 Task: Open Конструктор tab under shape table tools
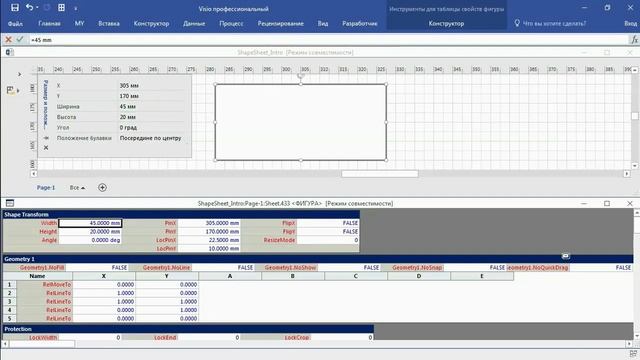coord(446,24)
